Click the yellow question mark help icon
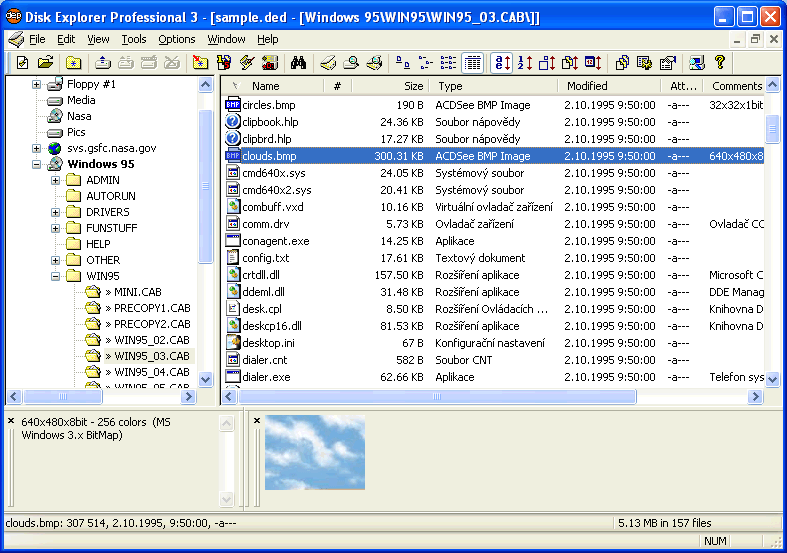Screen dimensions: 787x553 click(x=720, y=63)
